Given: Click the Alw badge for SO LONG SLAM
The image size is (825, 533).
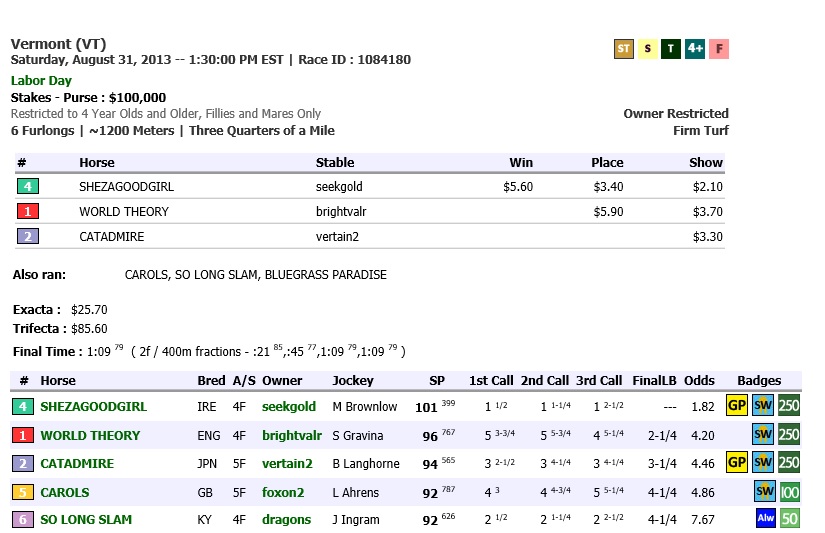Looking at the screenshot, I should [x=767, y=520].
